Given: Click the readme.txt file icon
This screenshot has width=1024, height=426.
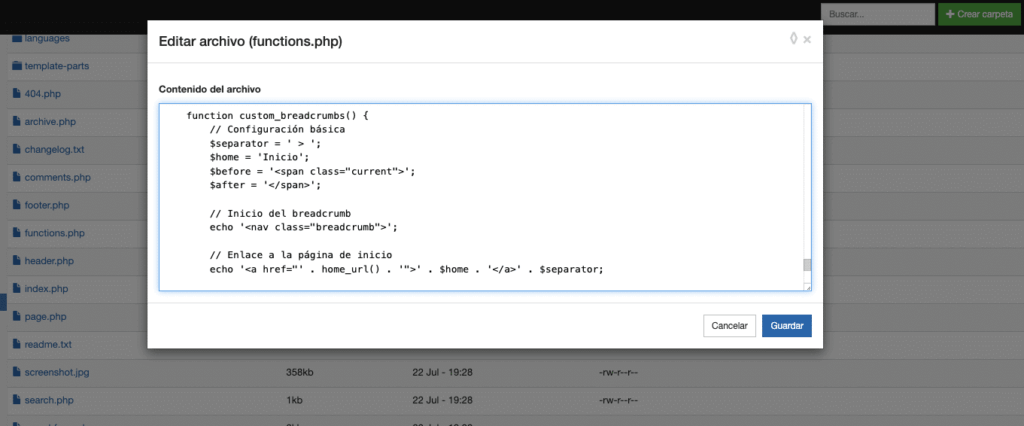Looking at the screenshot, I should tap(16, 344).
